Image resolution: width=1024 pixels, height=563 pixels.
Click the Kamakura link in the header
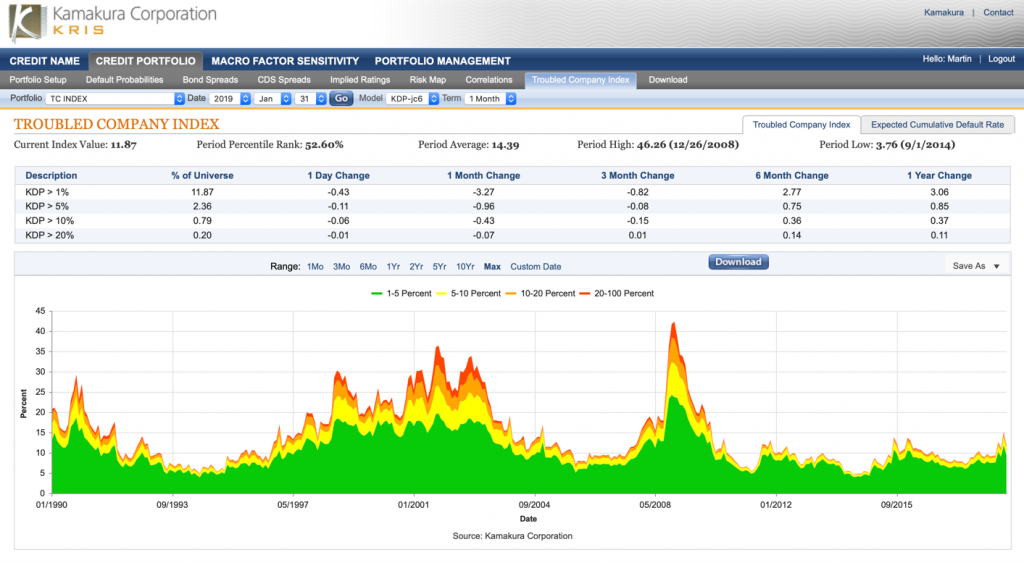tap(944, 12)
